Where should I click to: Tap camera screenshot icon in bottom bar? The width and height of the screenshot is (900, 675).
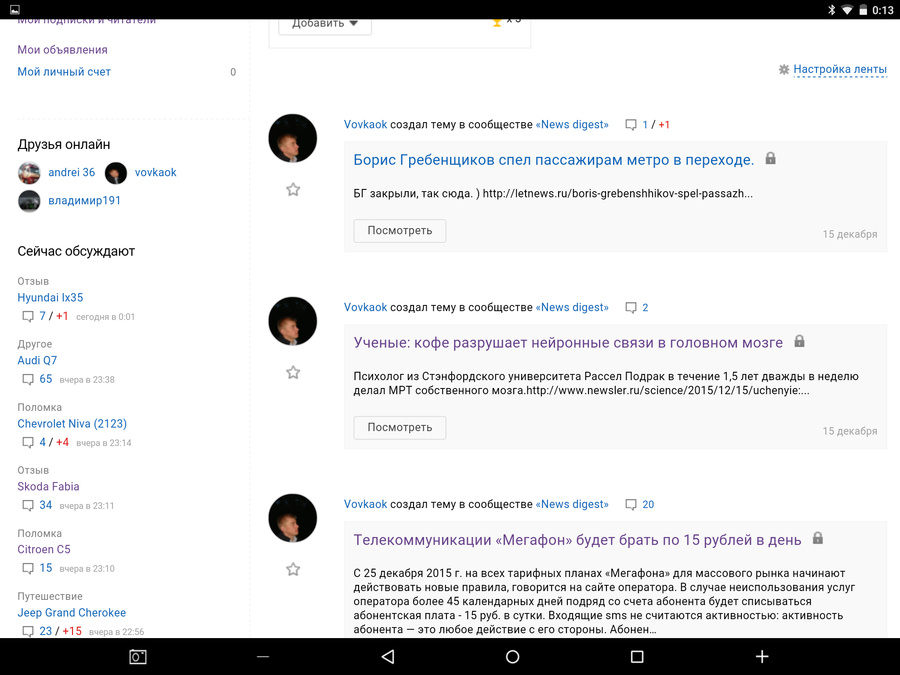(x=138, y=657)
